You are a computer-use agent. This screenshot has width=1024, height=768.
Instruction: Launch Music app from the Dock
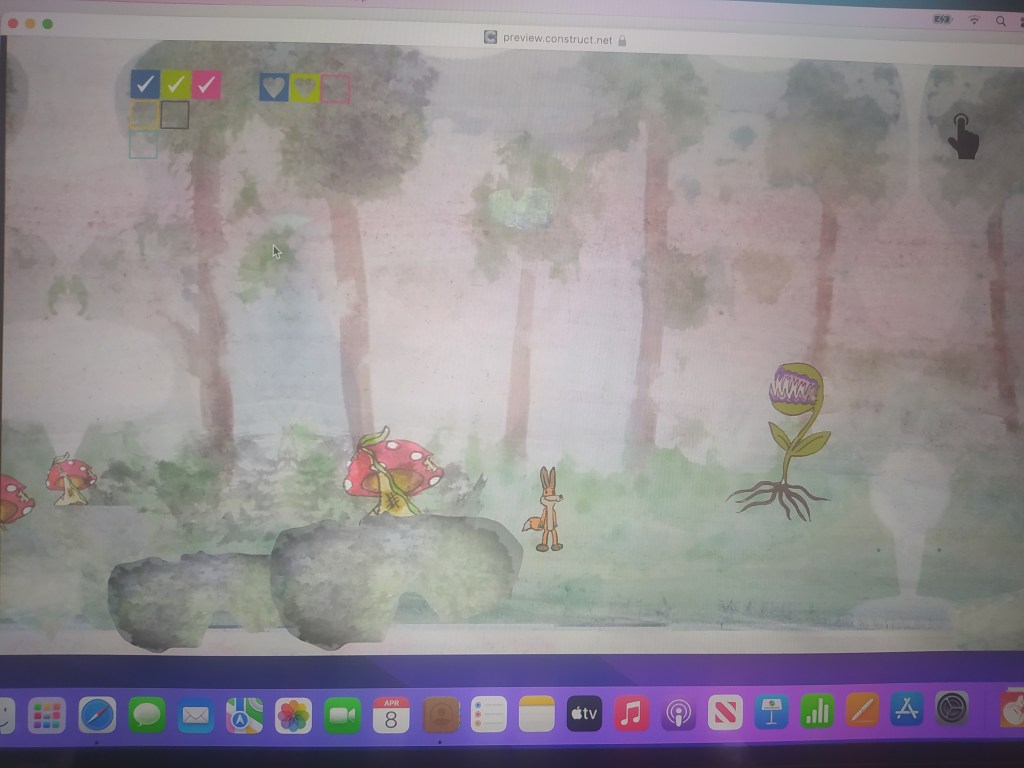click(631, 713)
